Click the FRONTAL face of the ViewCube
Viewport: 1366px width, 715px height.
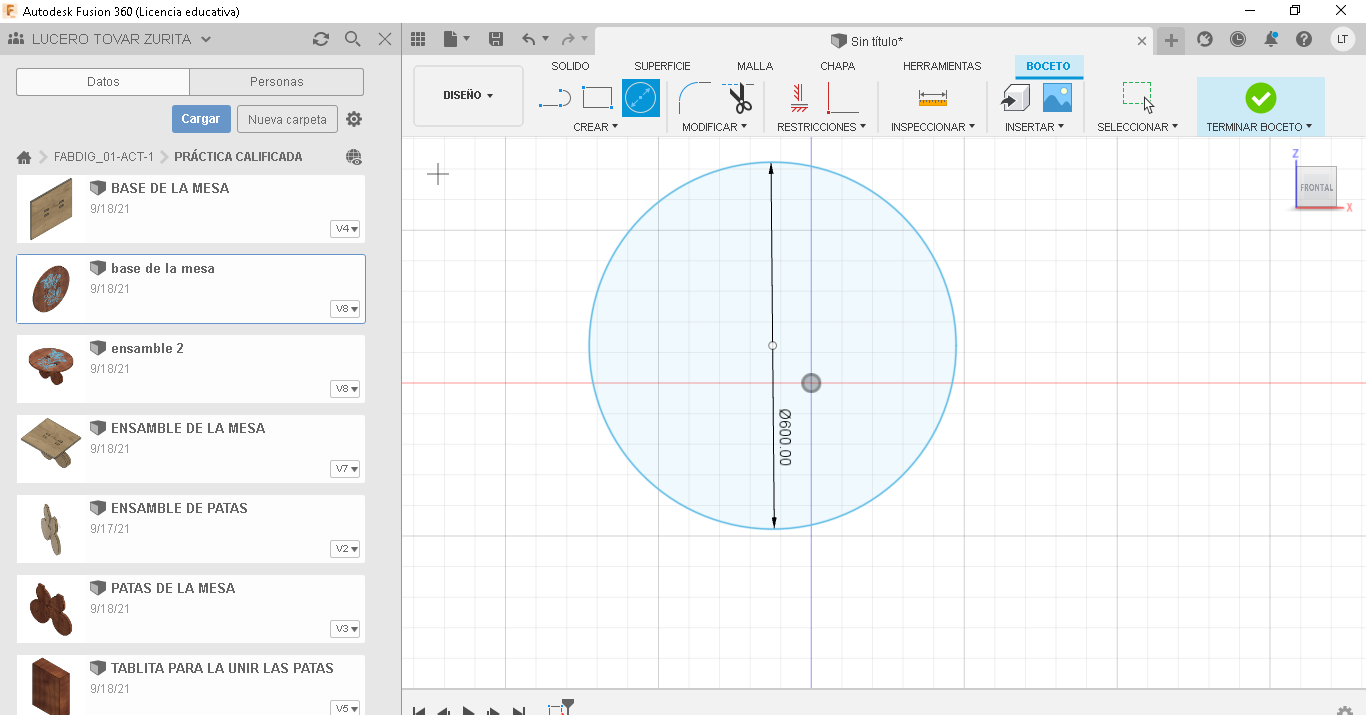coord(1316,187)
